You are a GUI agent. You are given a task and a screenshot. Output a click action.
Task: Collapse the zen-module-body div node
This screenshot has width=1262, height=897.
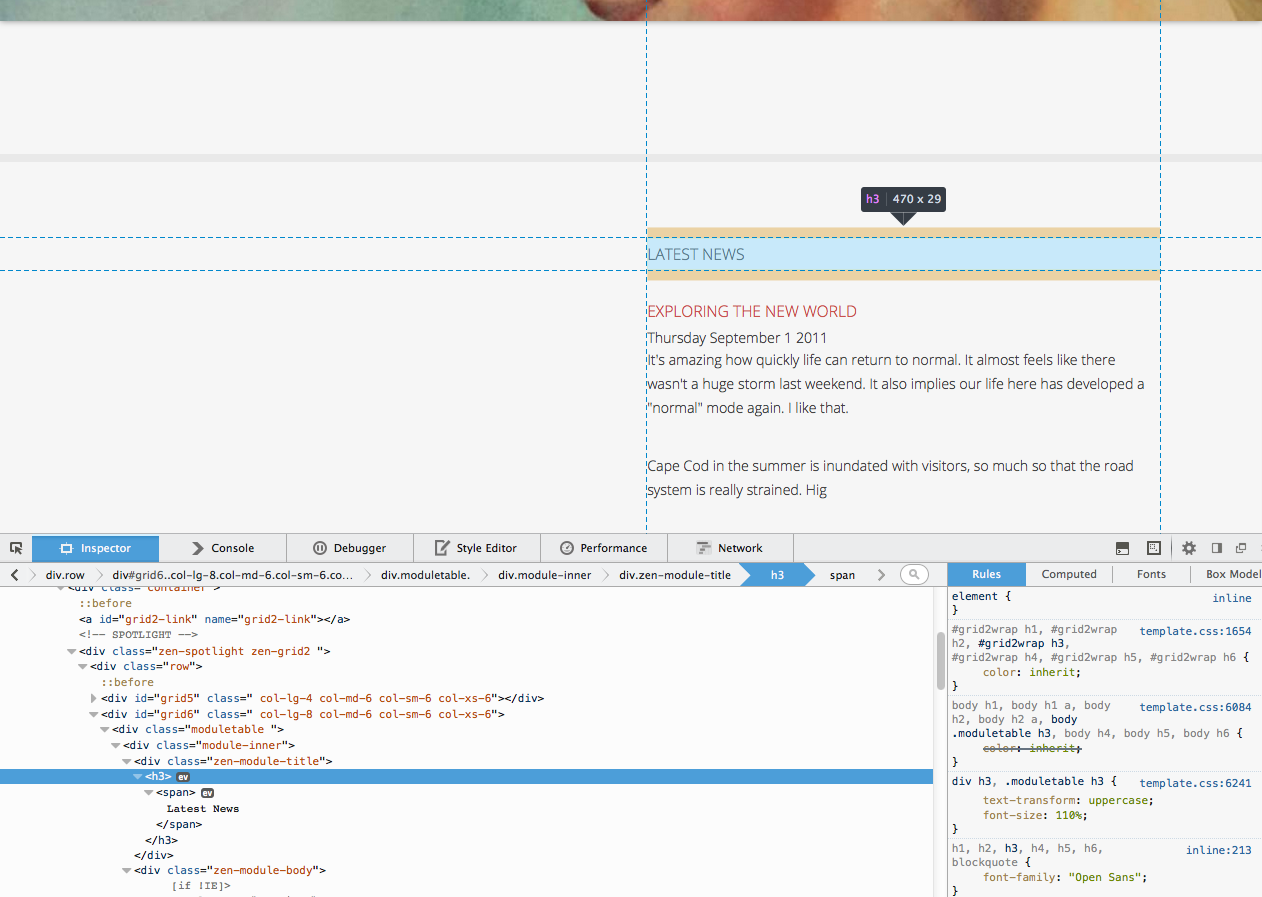click(127, 871)
